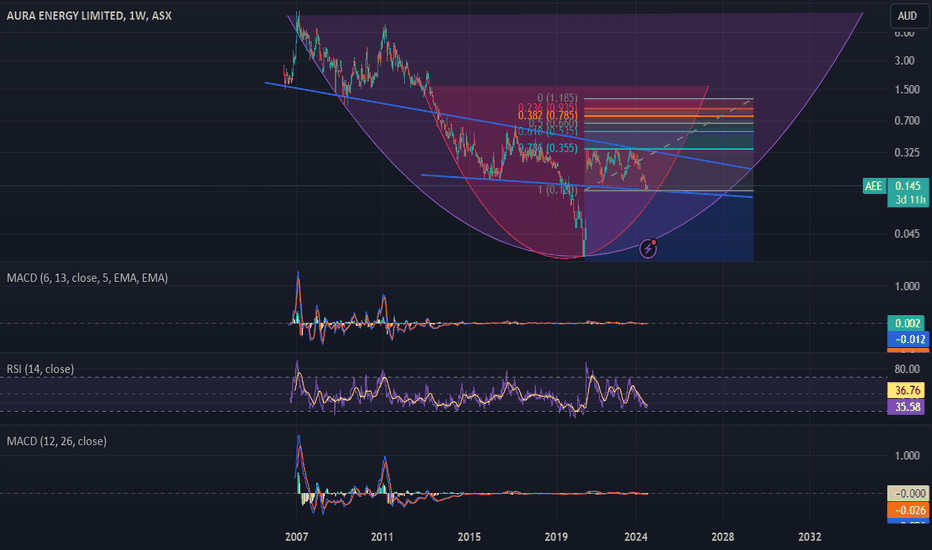Open the RSI (14, close) indicator legend
The image size is (932, 550).
coord(40,369)
